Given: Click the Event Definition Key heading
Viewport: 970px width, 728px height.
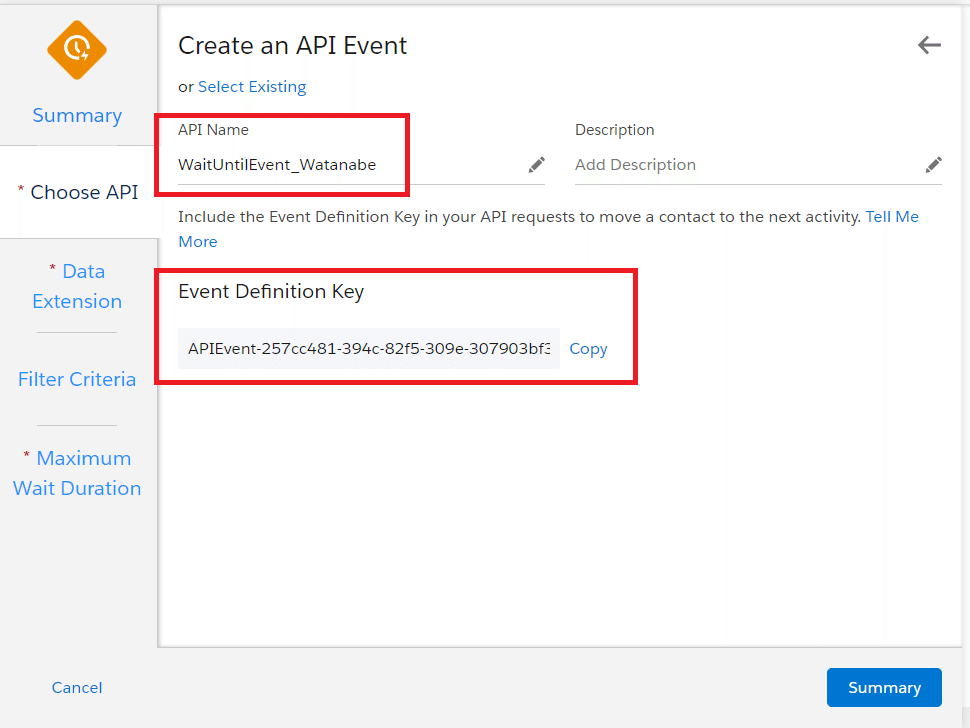Looking at the screenshot, I should (x=271, y=291).
